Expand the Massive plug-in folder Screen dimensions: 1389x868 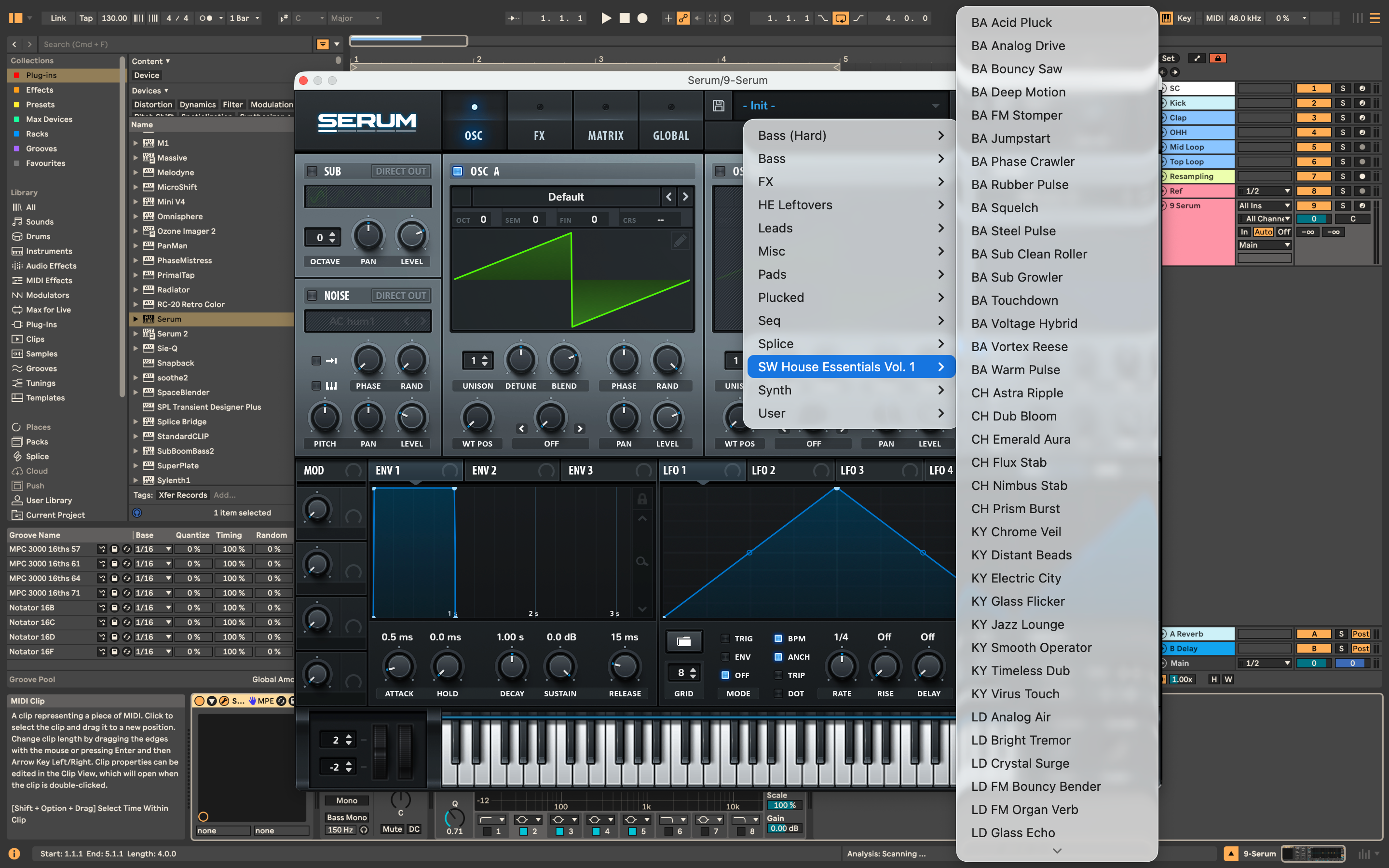click(x=136, y=158)
